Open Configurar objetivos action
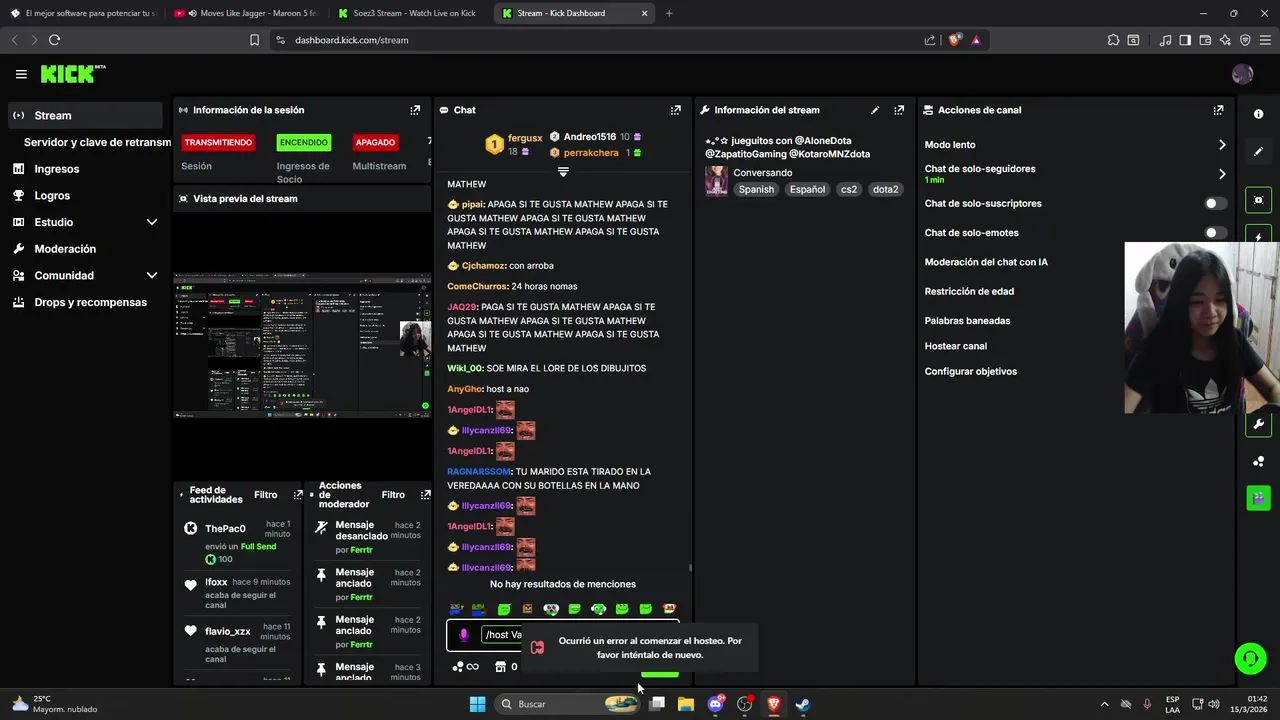Image resolution: width=1280 pixels, height=720 pixels. (970, 371)
